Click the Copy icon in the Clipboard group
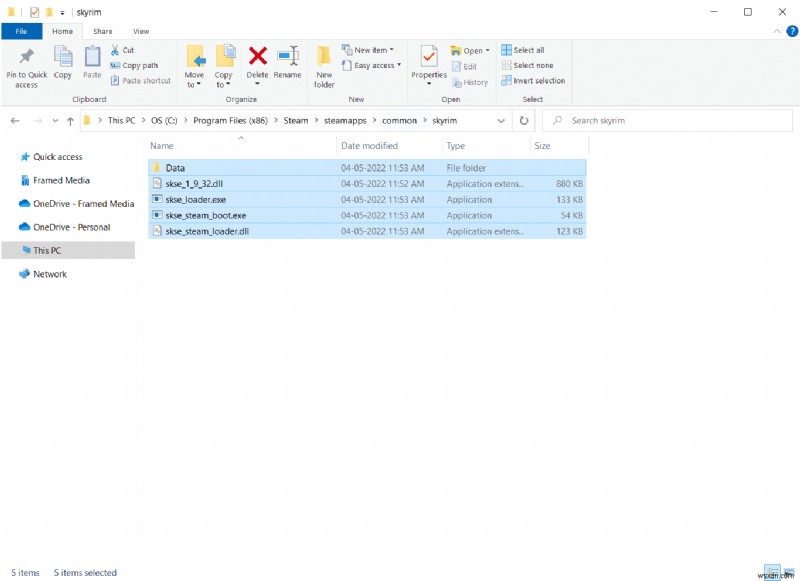The height and width of the screenshot is (581, 800). coord(63,60)
